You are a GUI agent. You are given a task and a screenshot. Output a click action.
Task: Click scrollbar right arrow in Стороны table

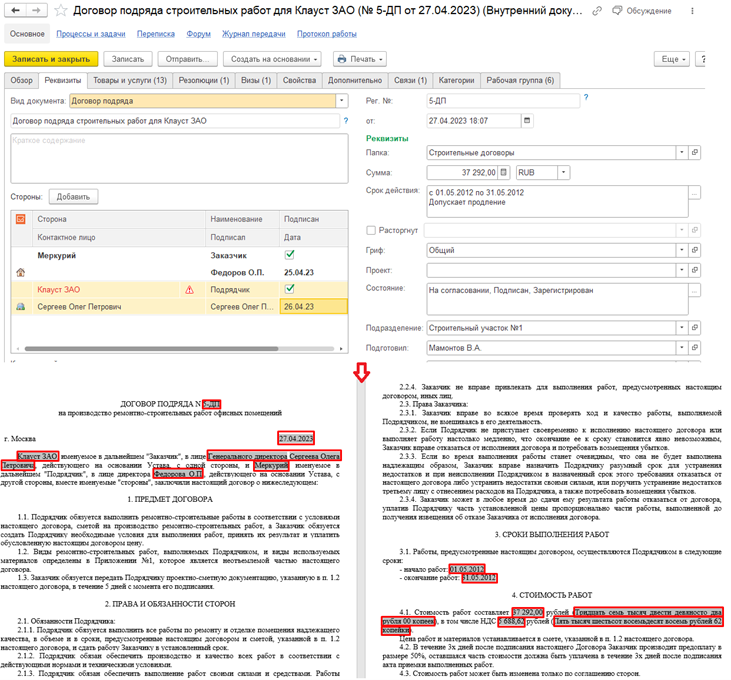click(x=341, y=349)
